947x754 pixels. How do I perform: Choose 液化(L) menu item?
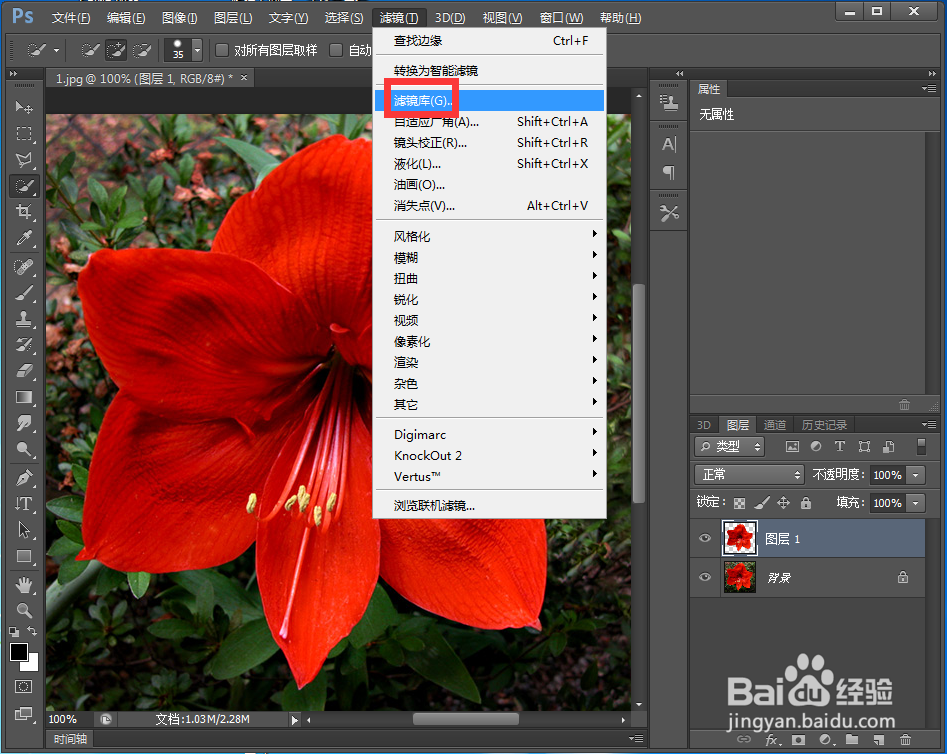click(489, 164)
